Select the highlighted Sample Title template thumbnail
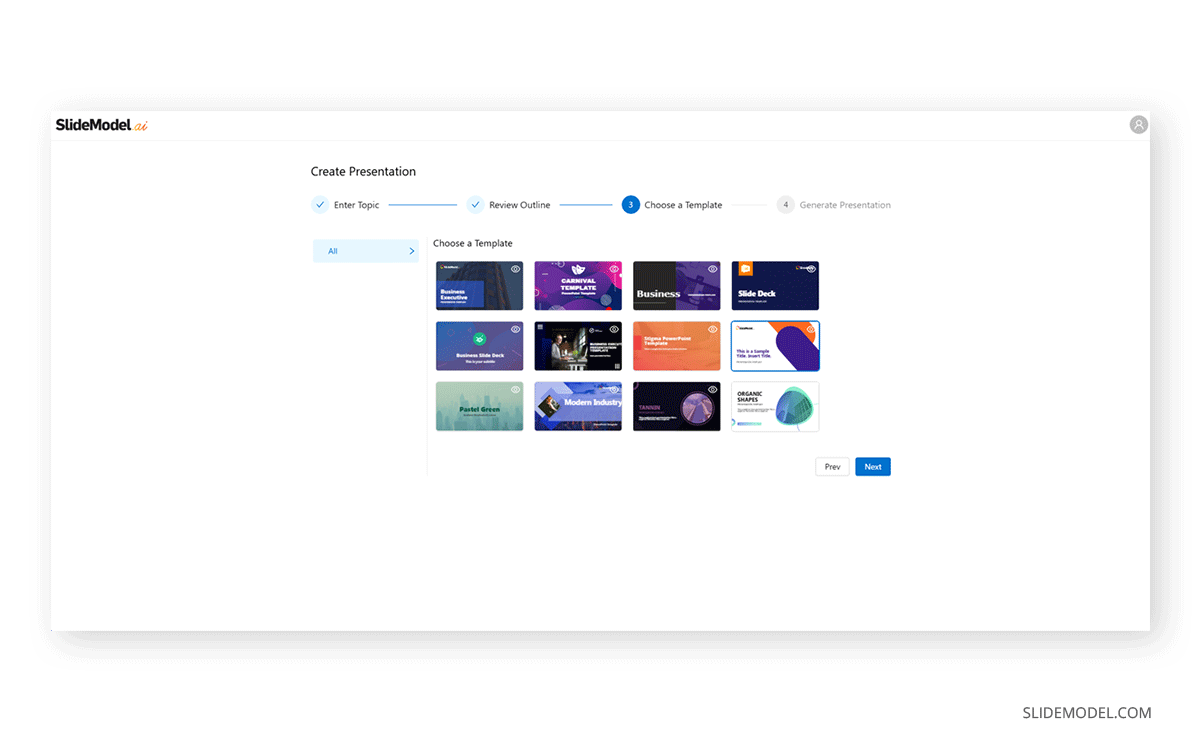 coord(775,346)
